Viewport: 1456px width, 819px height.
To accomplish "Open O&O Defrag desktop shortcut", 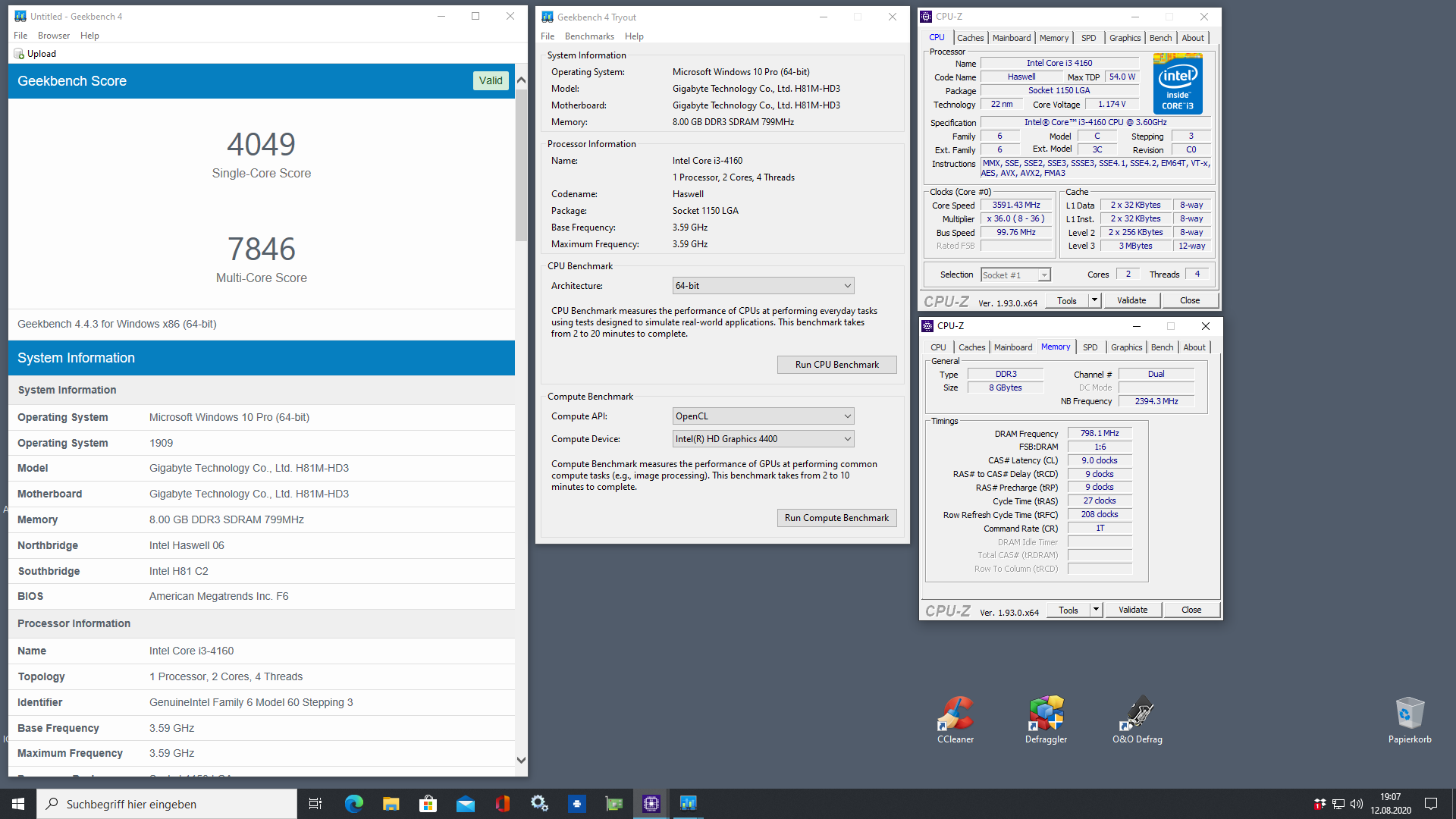I will pos(1137,720).
